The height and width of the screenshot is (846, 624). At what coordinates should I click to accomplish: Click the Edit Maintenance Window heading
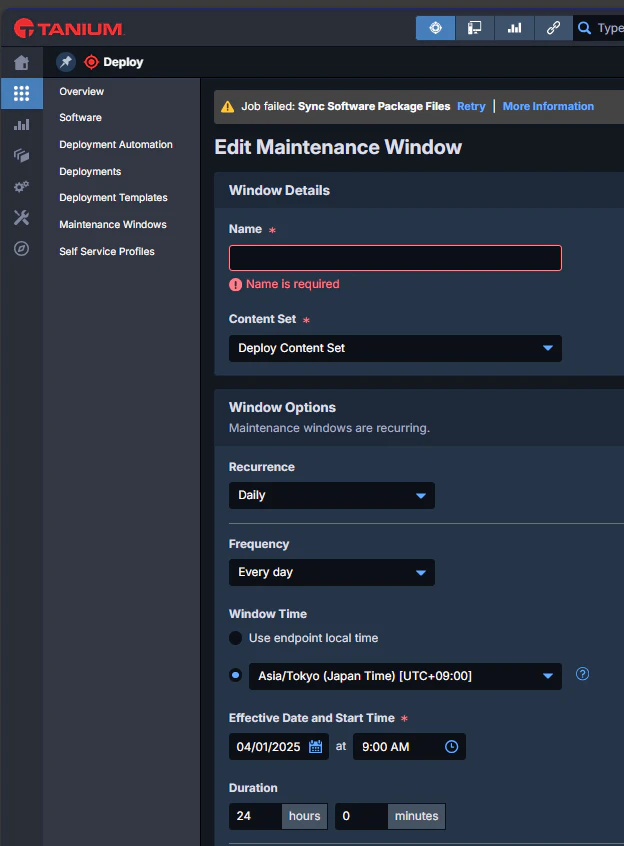tap(338, 147)
